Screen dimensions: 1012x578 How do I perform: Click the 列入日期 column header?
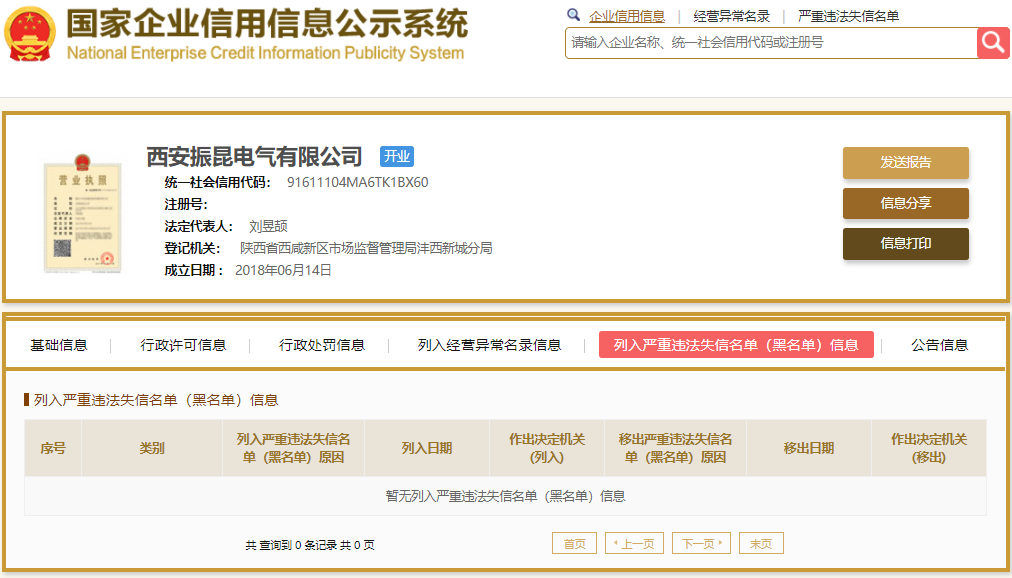click(427, 448)
